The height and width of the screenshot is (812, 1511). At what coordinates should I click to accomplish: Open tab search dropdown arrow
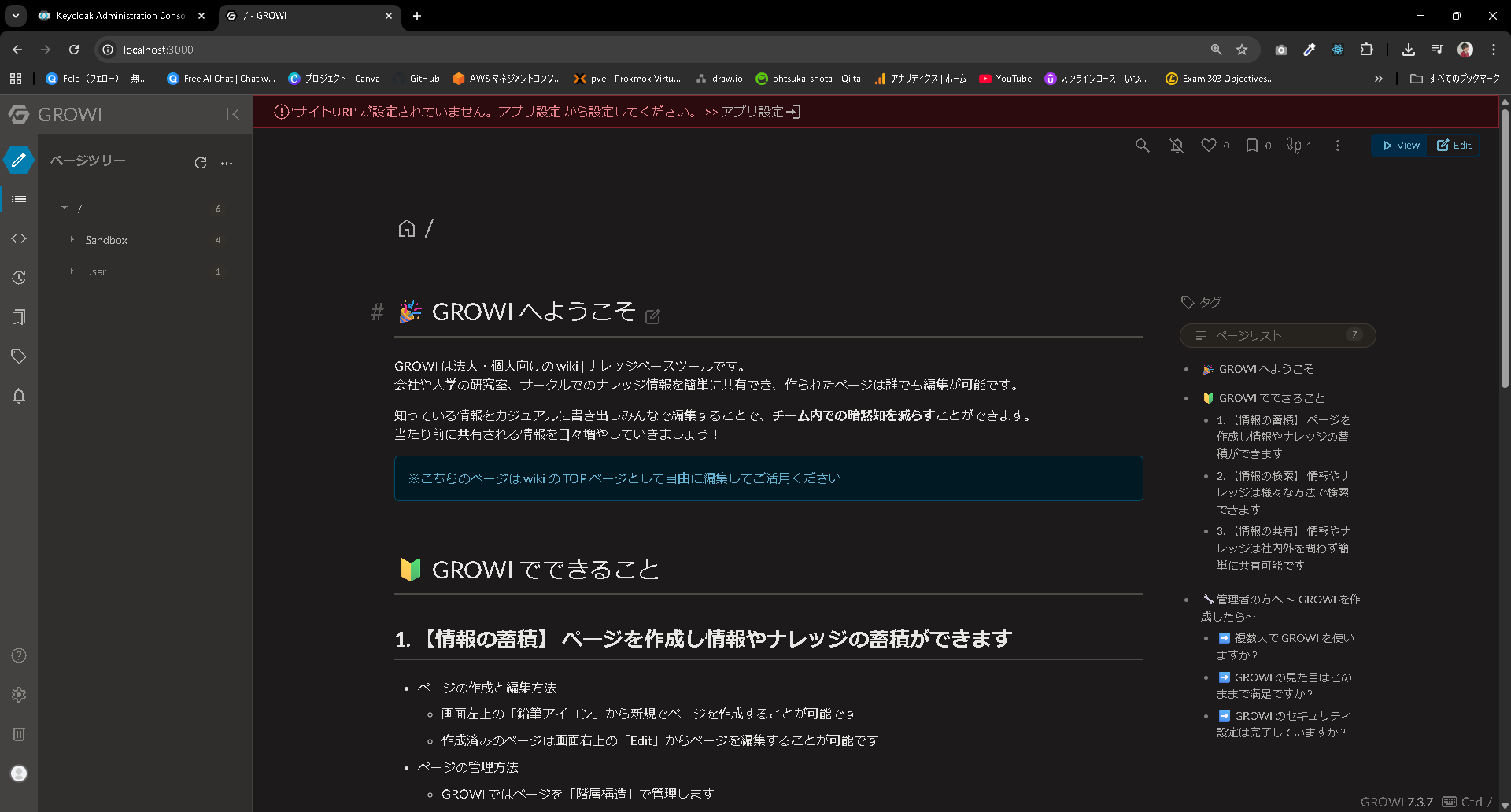pyautogui.click(x=16, y=16)
